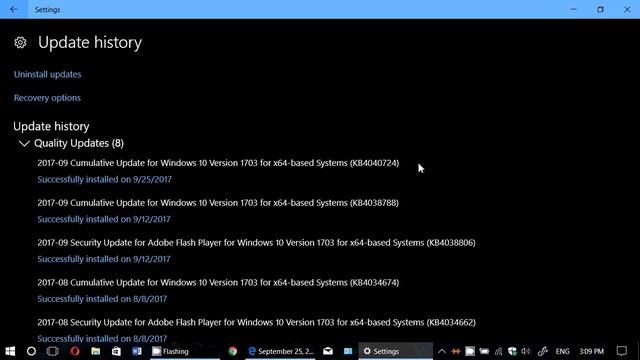Open Microsoft Word from the taskbar
Image resolution: width=640 pixels, height=360 pixels.
coord(137,351)
